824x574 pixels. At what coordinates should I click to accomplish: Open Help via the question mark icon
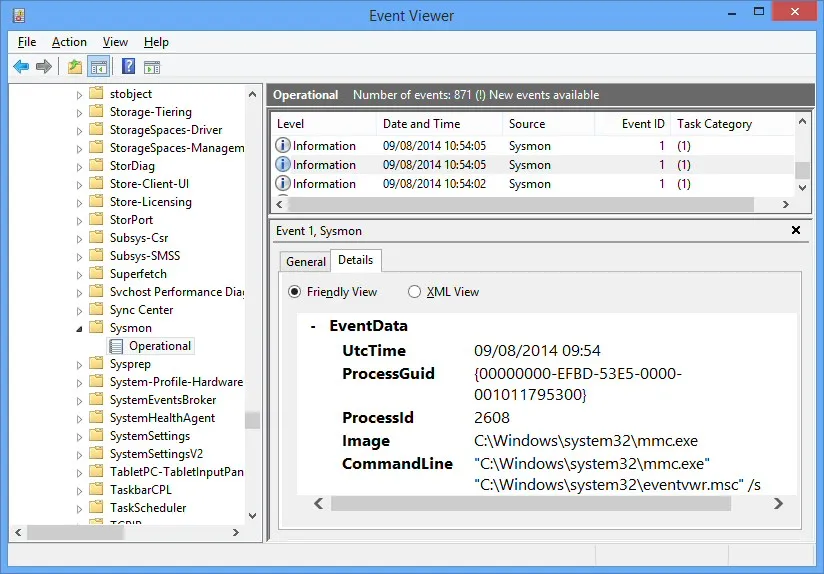(x=128, y=67)
